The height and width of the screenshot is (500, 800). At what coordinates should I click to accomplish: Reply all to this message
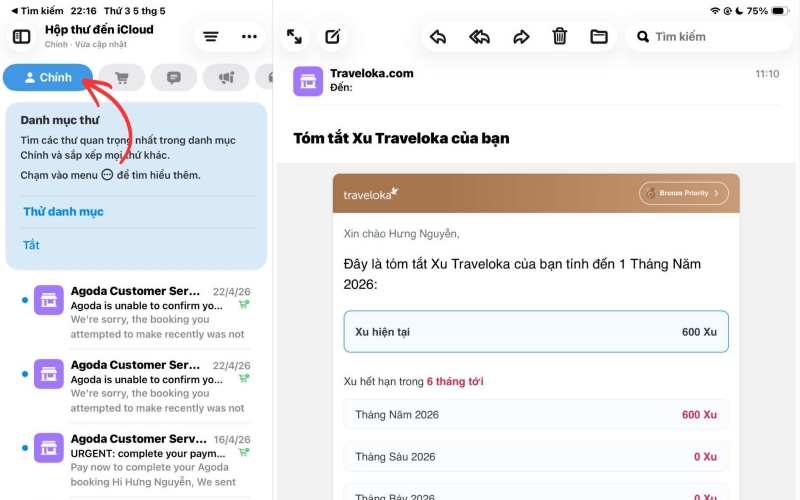point(479,37)
